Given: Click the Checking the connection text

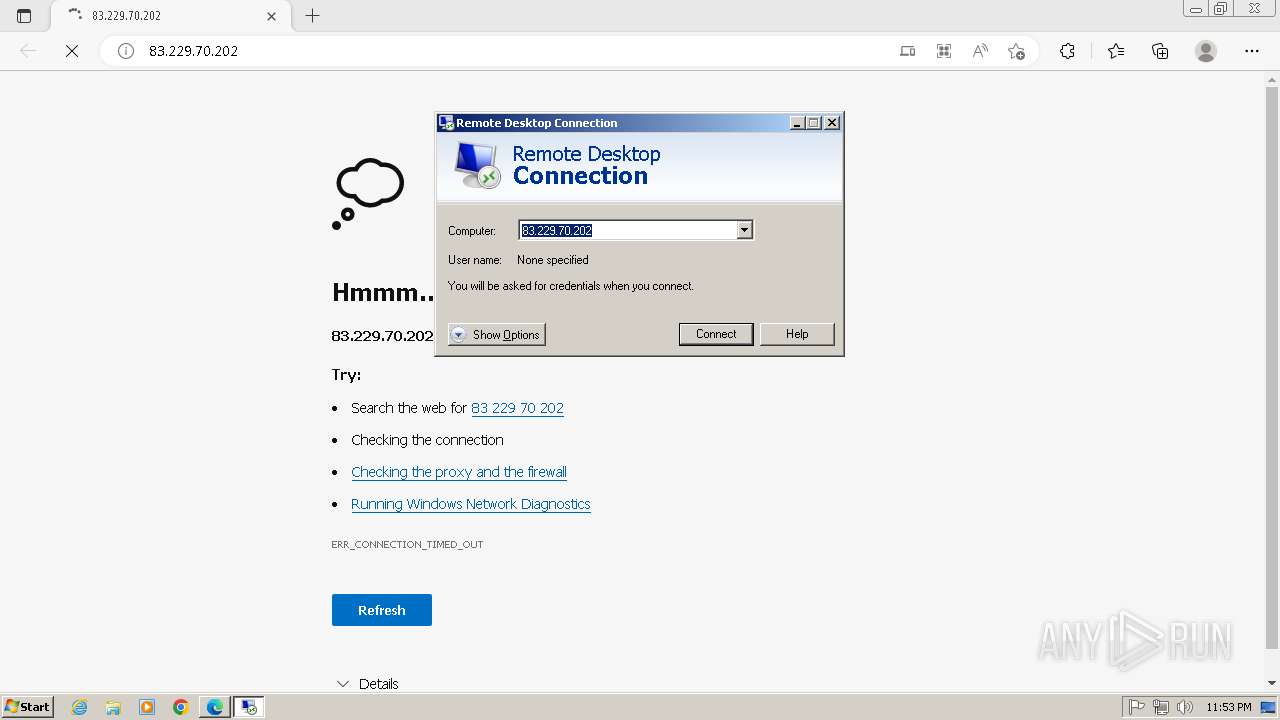Looking at the screenshot, I should coord(427,440).
